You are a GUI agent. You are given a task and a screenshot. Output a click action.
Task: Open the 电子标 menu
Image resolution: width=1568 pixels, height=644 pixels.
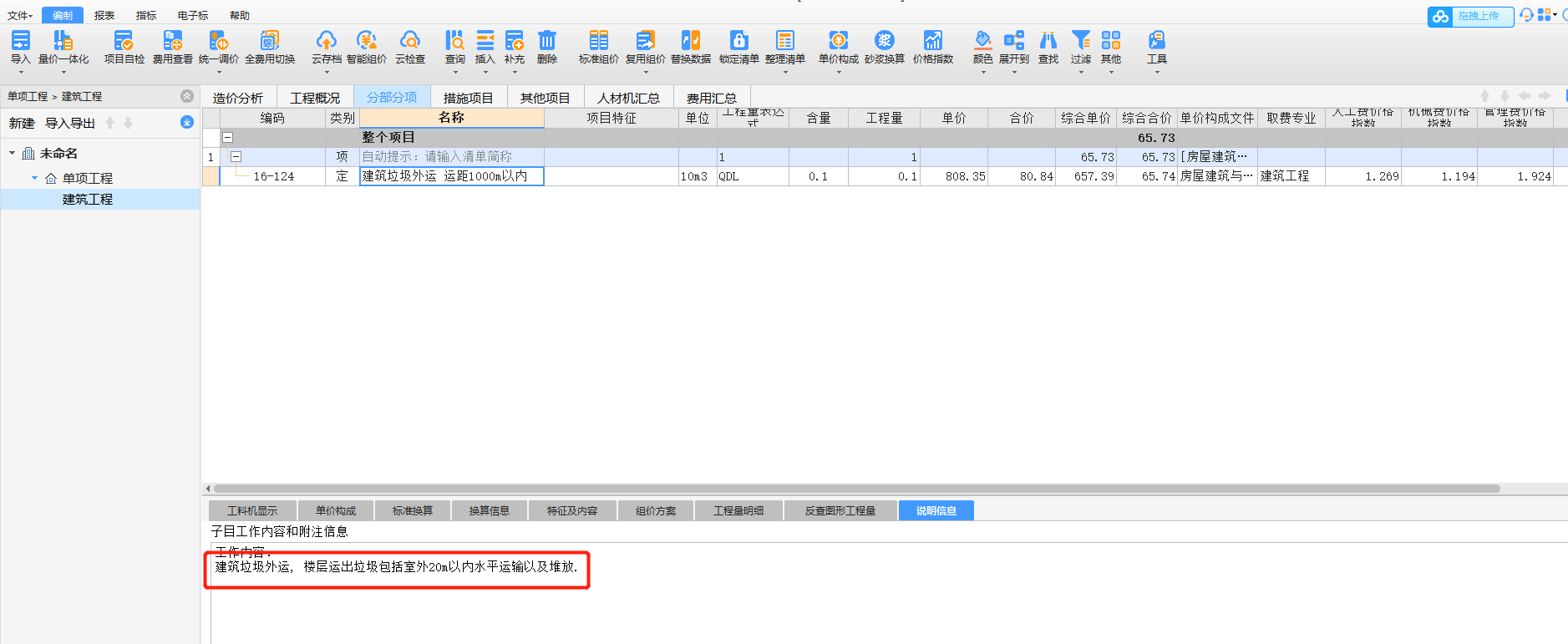coord(193,15)
